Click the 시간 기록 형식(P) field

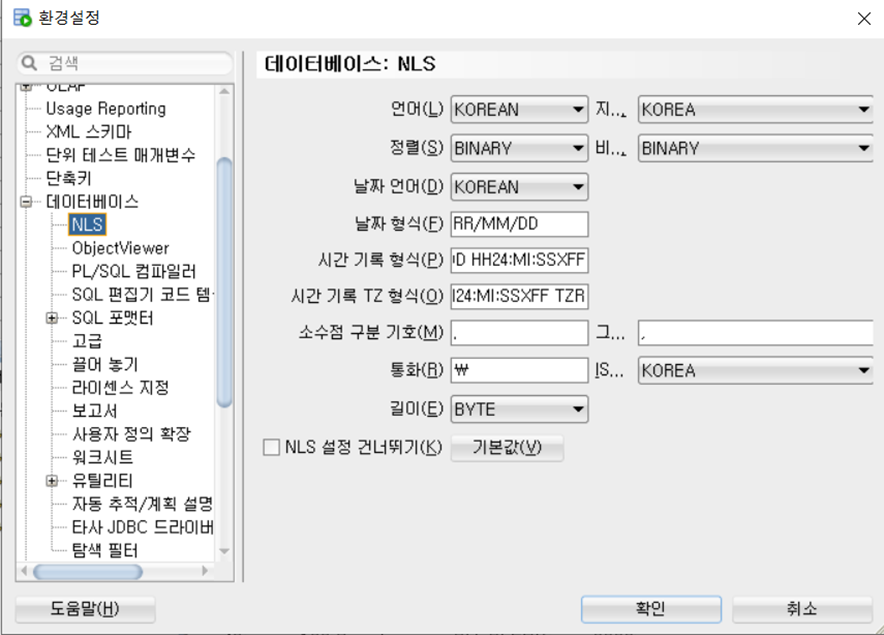click(x=519, y=260)
